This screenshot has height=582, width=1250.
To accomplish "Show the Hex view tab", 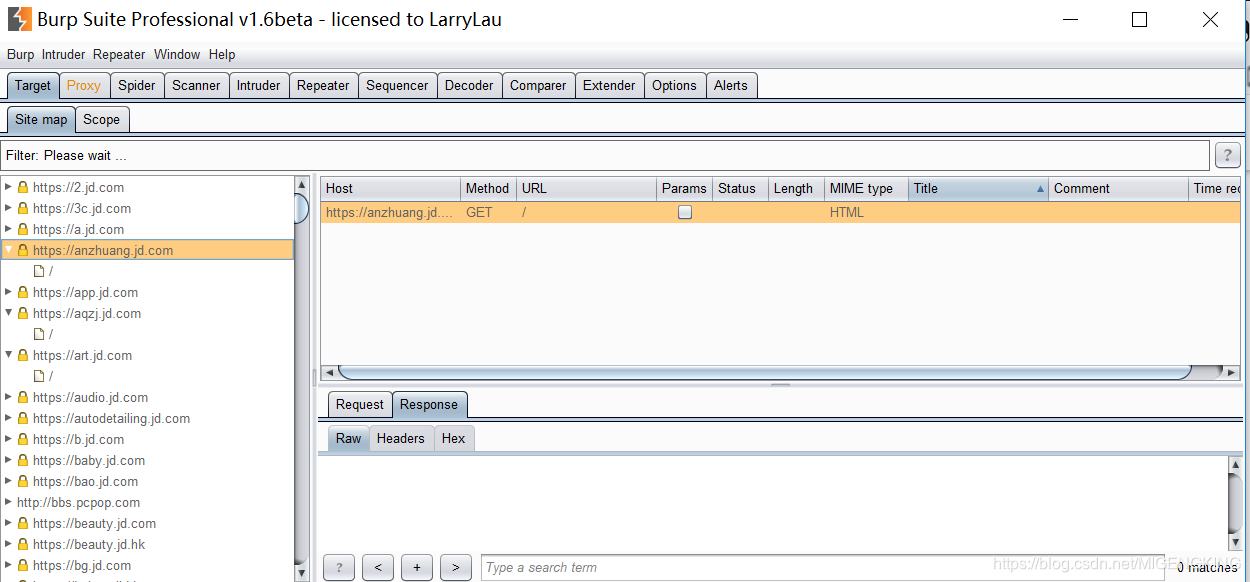I will [x=454, y=438].
